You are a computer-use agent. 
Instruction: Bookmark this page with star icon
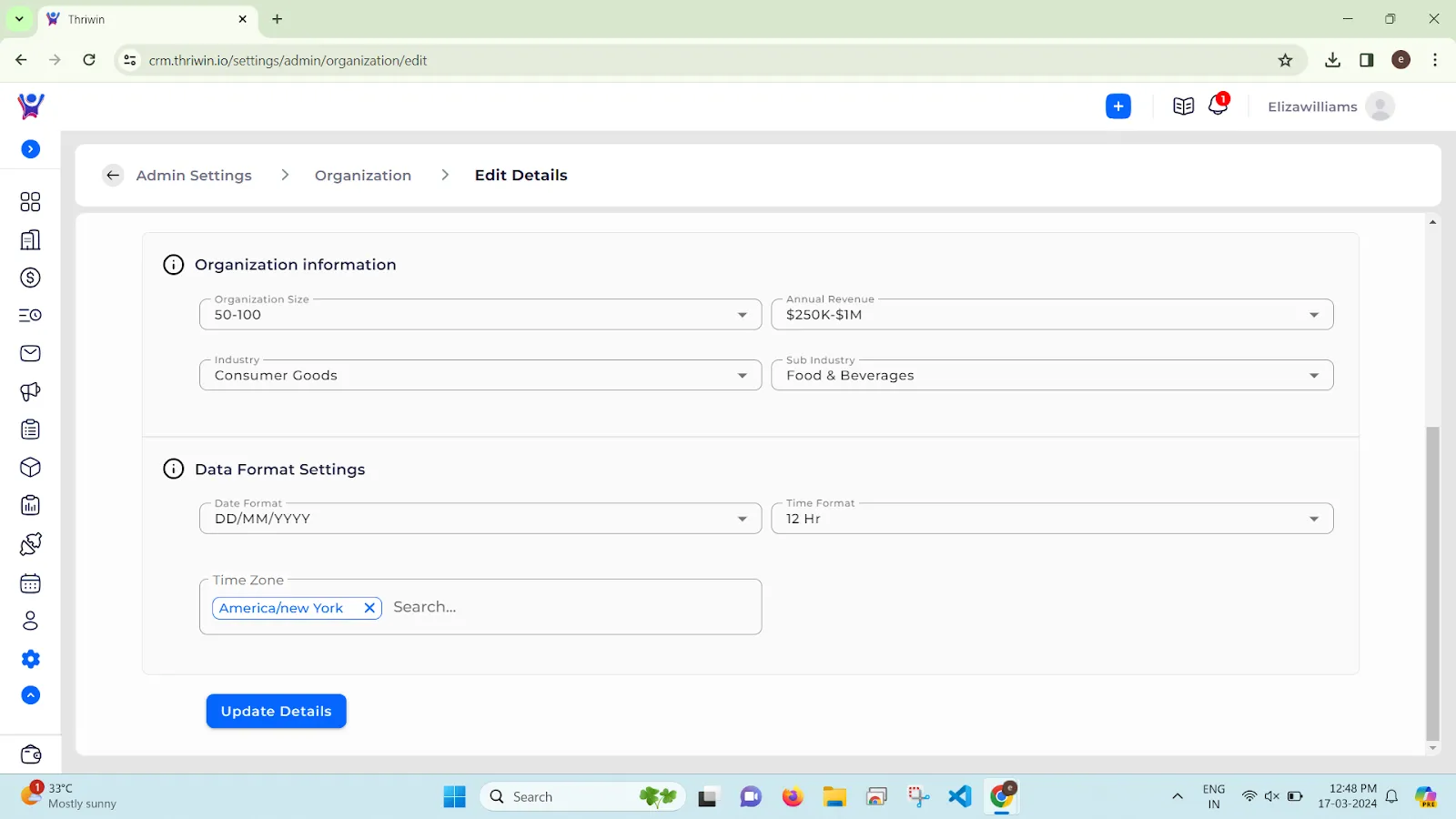1285,60
